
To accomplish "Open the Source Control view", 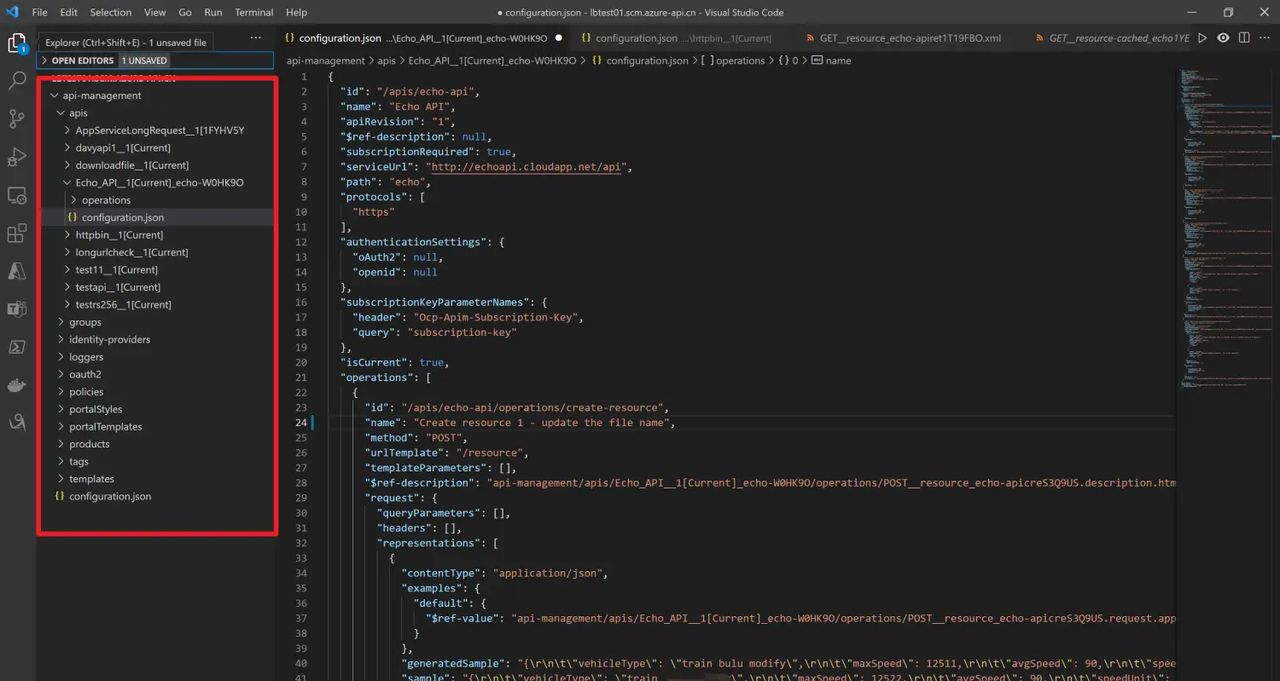I will click(17, 119).
